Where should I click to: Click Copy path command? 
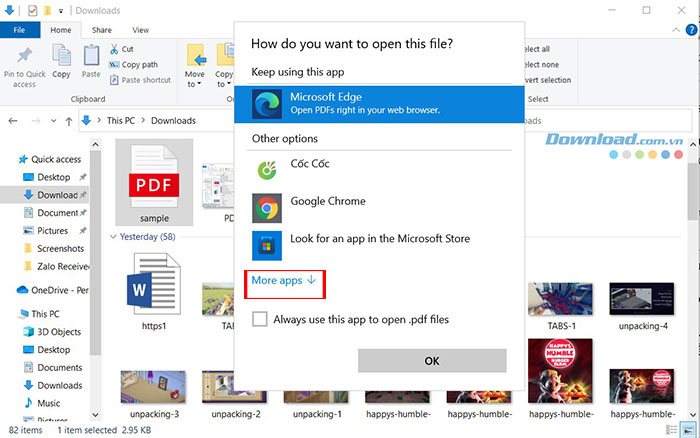[133, 65]
